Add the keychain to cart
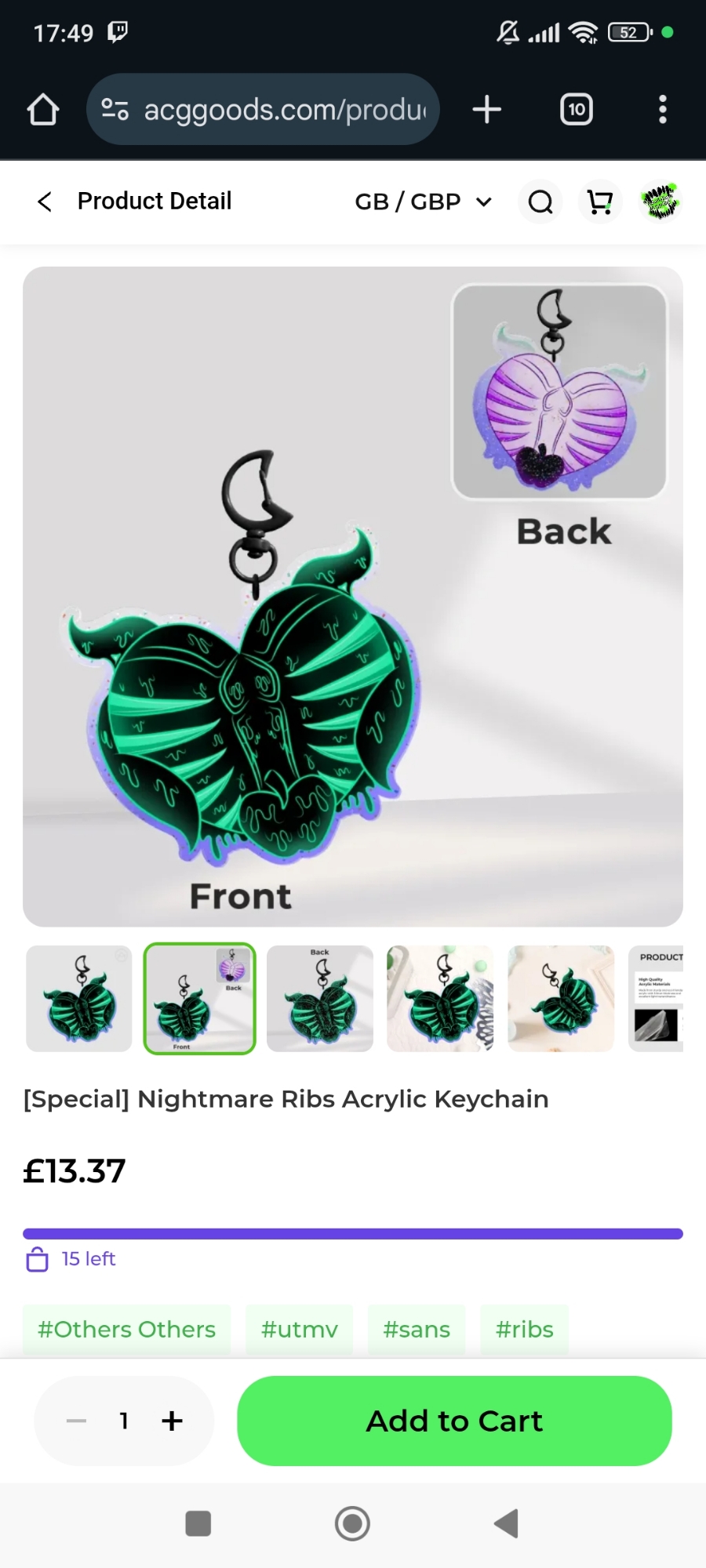Image resolution: width=706 pixels, height=1568 pixels. pos(454,1421)
